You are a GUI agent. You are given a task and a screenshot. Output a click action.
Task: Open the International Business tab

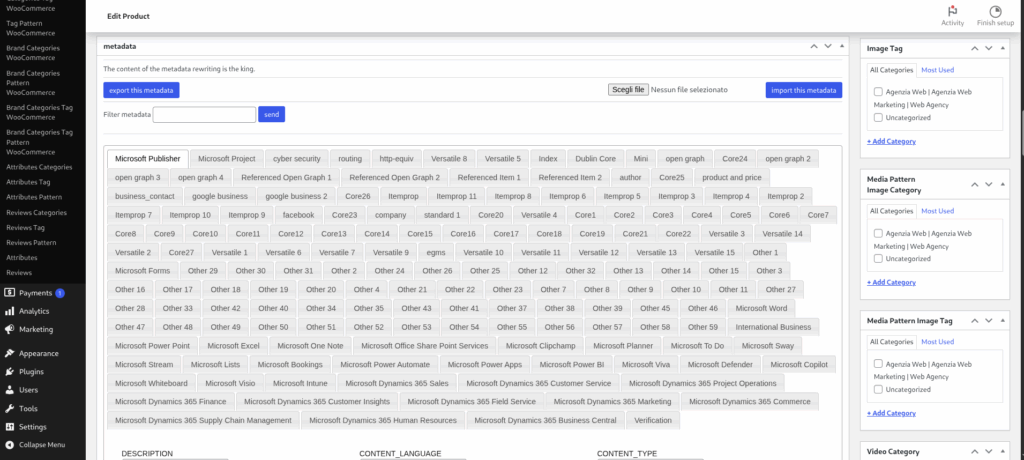(x=773, y=327)
